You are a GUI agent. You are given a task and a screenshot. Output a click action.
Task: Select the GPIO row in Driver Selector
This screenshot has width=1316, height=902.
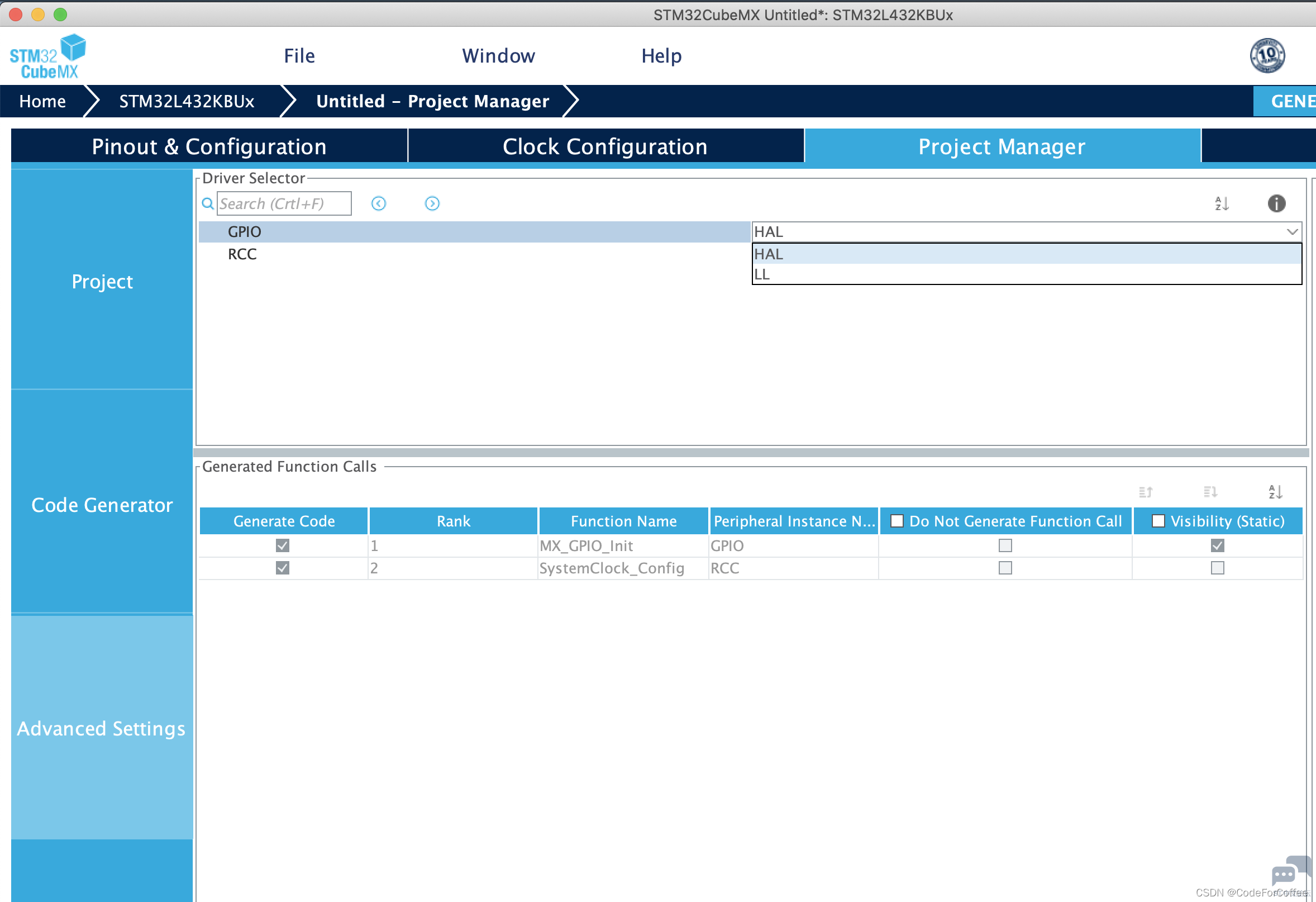pos(475,232)
